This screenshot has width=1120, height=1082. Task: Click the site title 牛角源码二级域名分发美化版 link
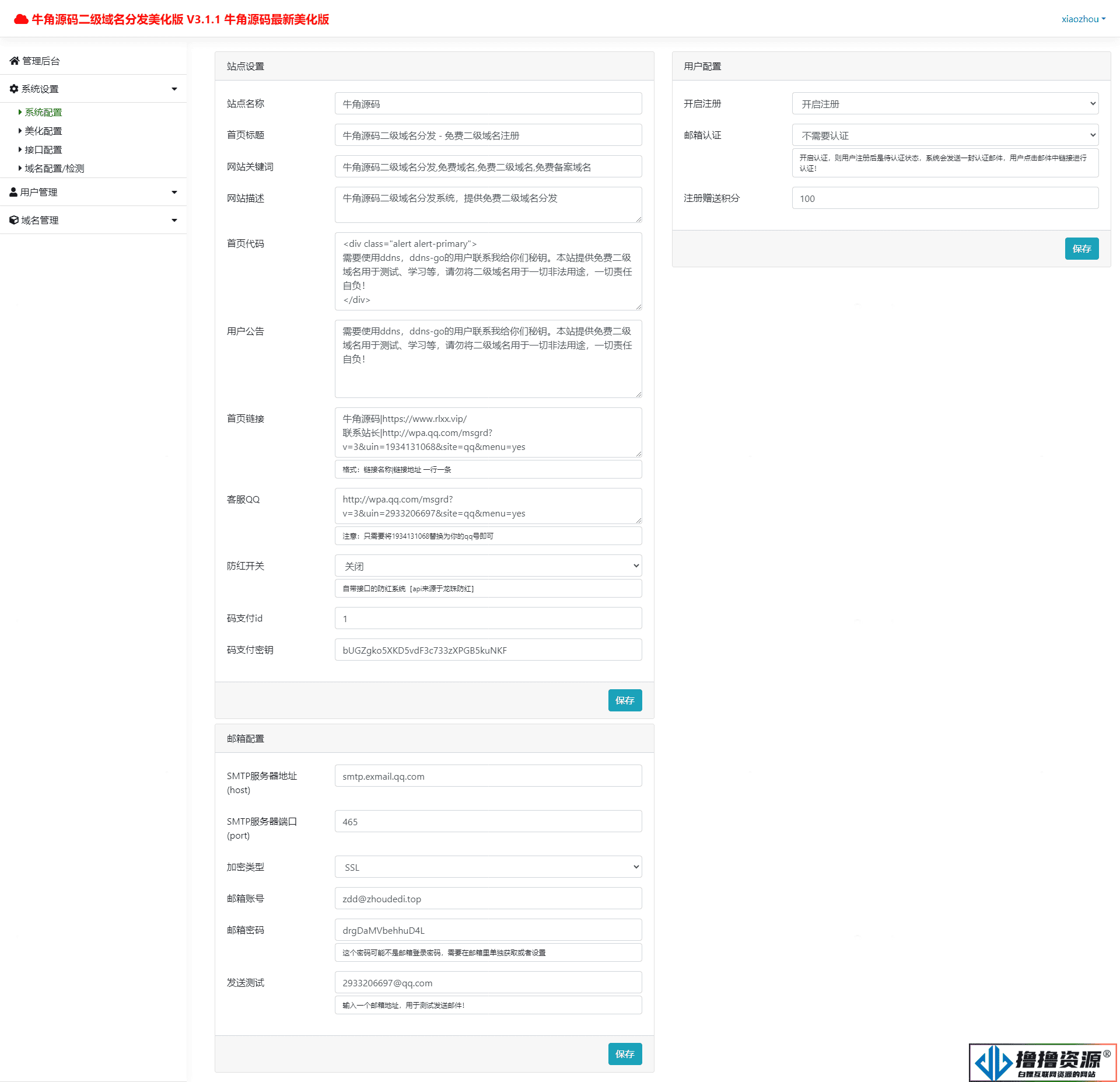pyautogui.click(x=171, y=19)
